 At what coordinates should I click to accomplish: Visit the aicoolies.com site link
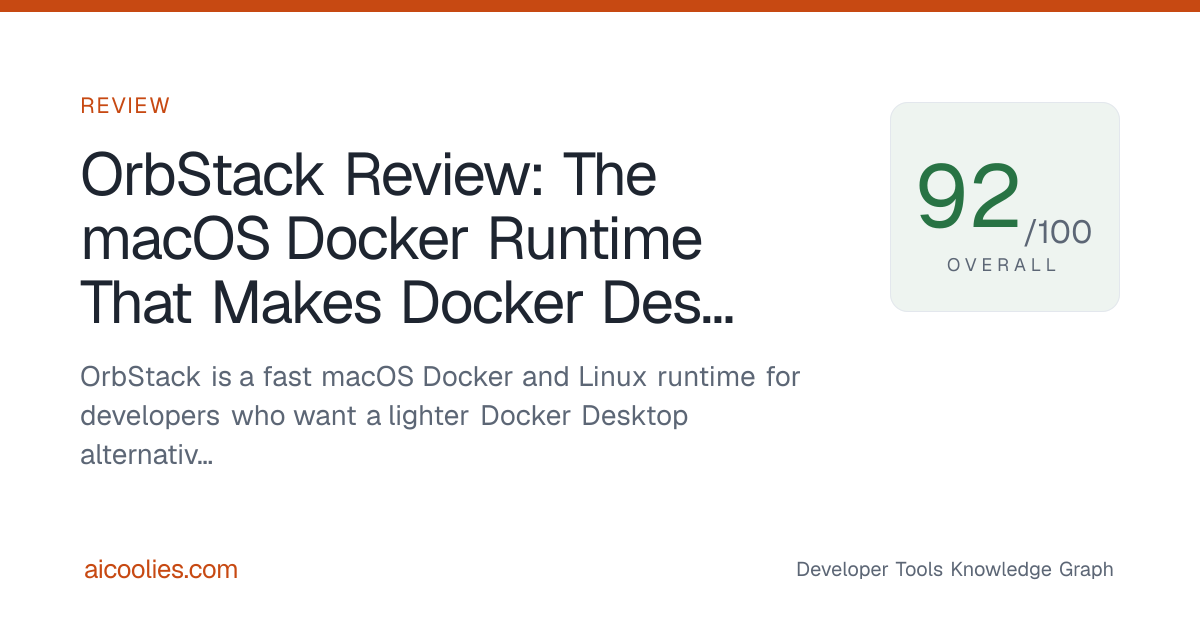161,570
